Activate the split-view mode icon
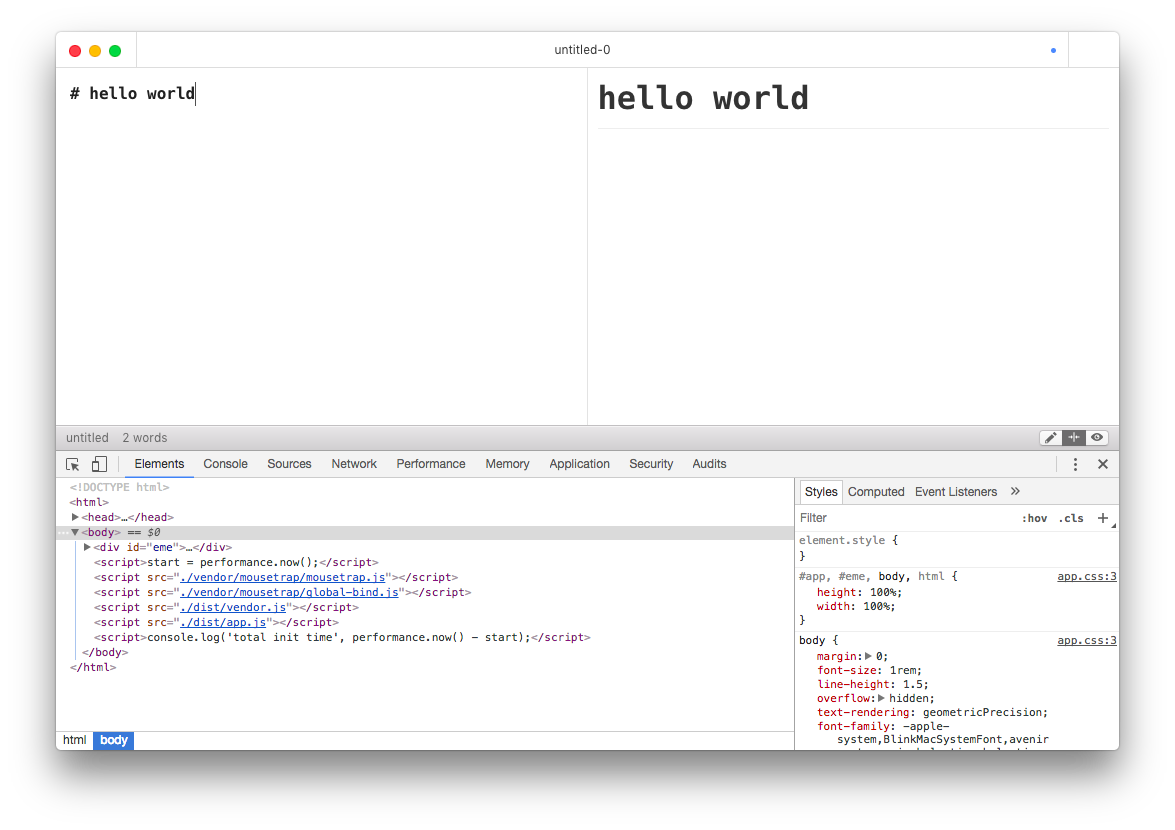Screen dimensions: 1175x830 pyautogui.click(x=1073, y=437)
